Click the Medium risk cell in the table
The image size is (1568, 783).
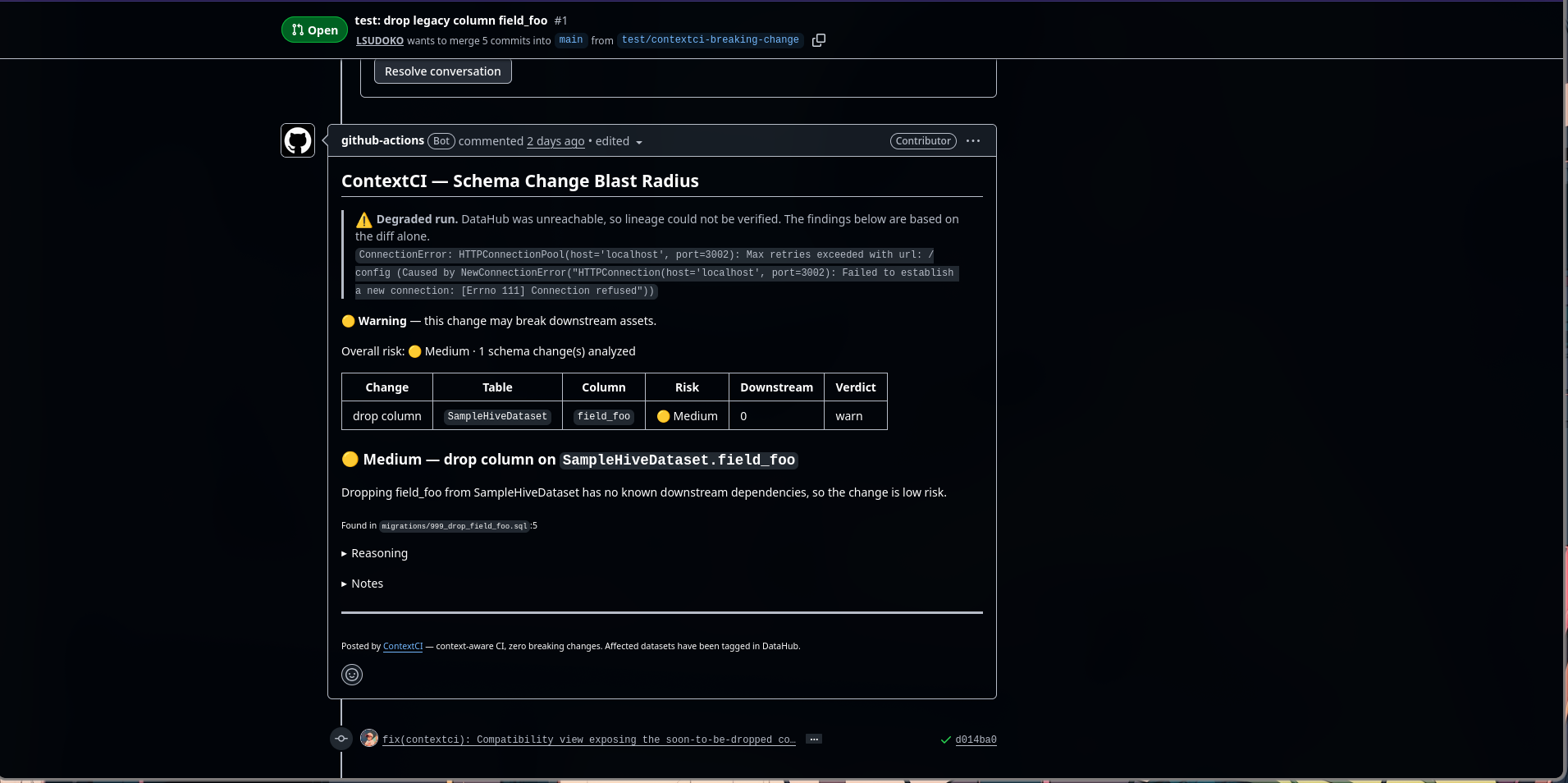click(x=688, y=416)
